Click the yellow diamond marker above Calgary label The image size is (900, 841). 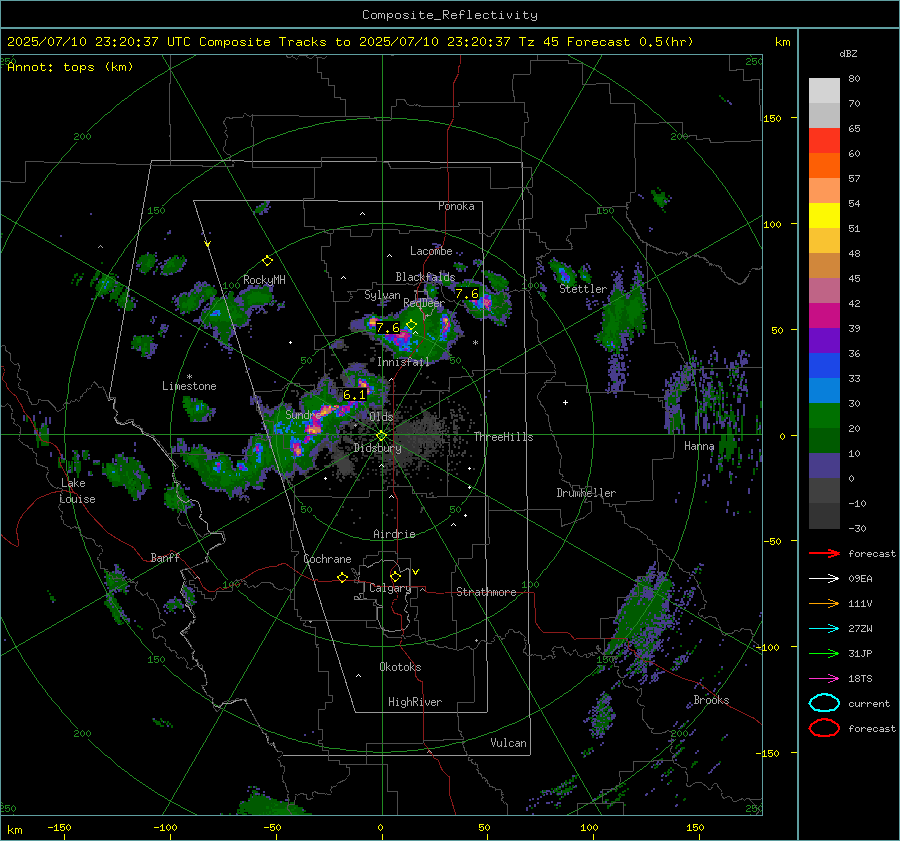coord(395,576)
